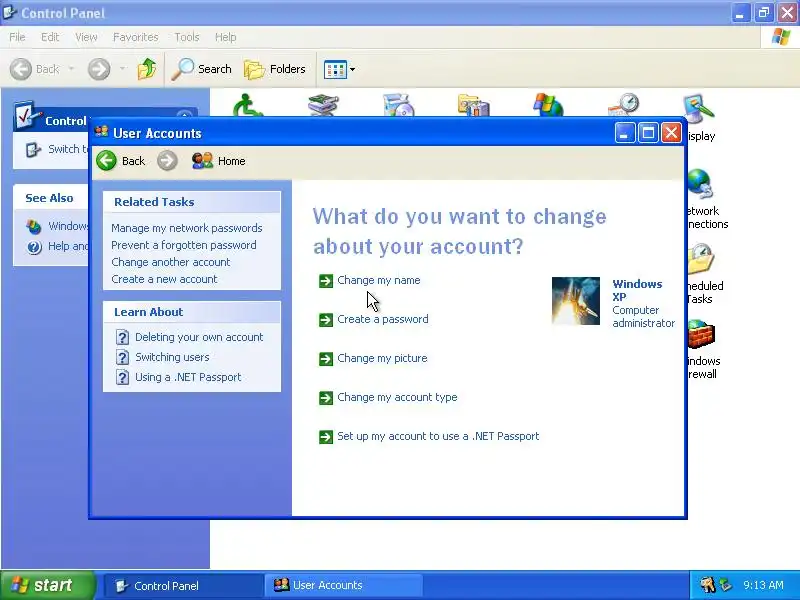The width and height of the screenshot is (800, 600).
Task: Click the Back button in Control Panel toolbar
Action: (35, 69)
